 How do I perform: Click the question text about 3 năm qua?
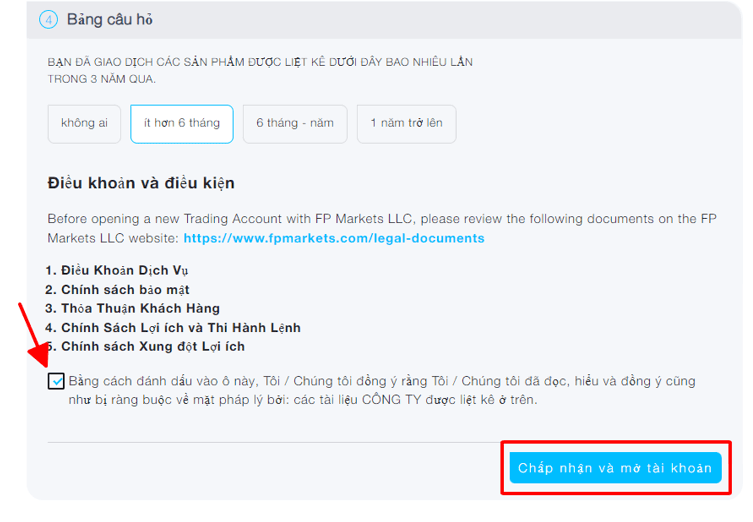click(260, 70)
